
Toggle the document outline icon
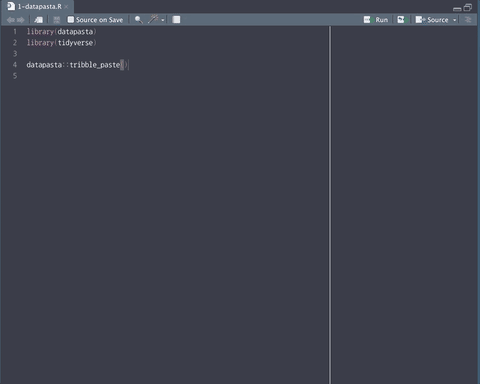point(468,20)
